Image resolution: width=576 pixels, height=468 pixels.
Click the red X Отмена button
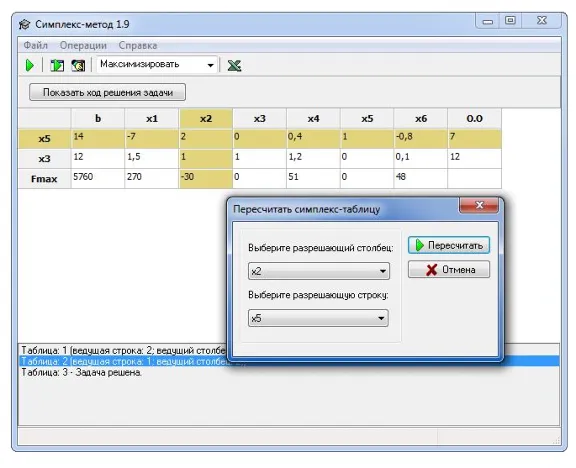(449, 270)
